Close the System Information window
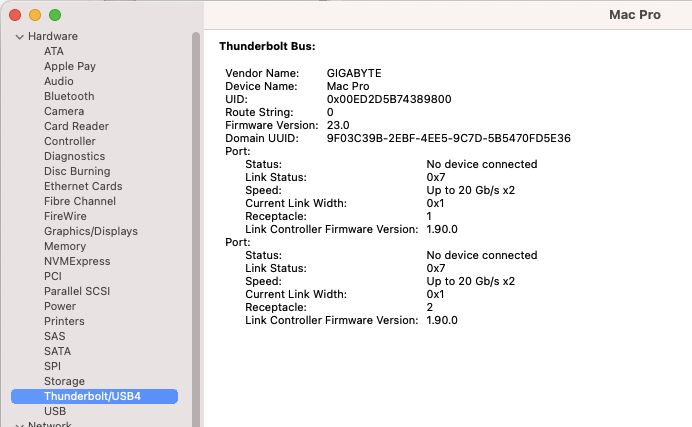The image size is (692, 427). pos(15,15)
